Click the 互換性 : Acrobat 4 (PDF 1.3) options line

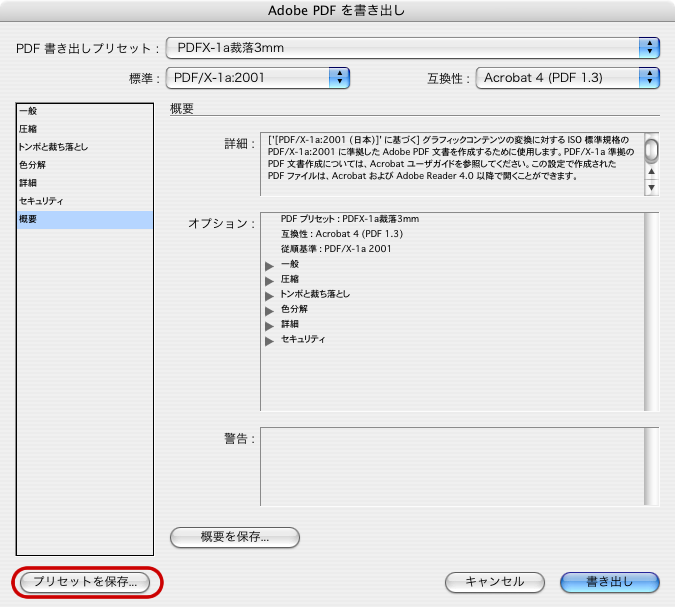(x=342, y=234)
